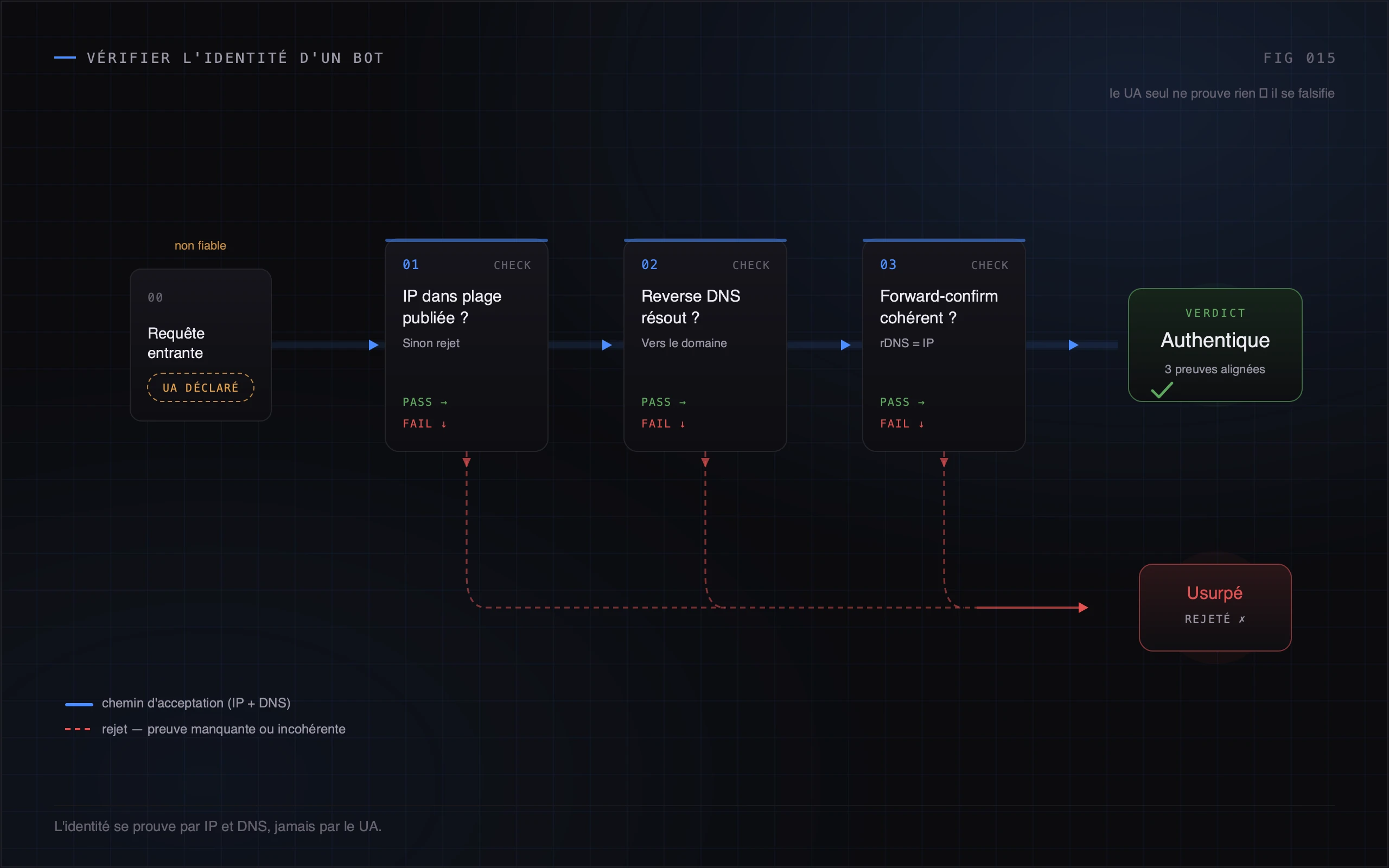The image size is (1389, 868).
Task: Click the FIG 015 label
Action: (1299, 58)
